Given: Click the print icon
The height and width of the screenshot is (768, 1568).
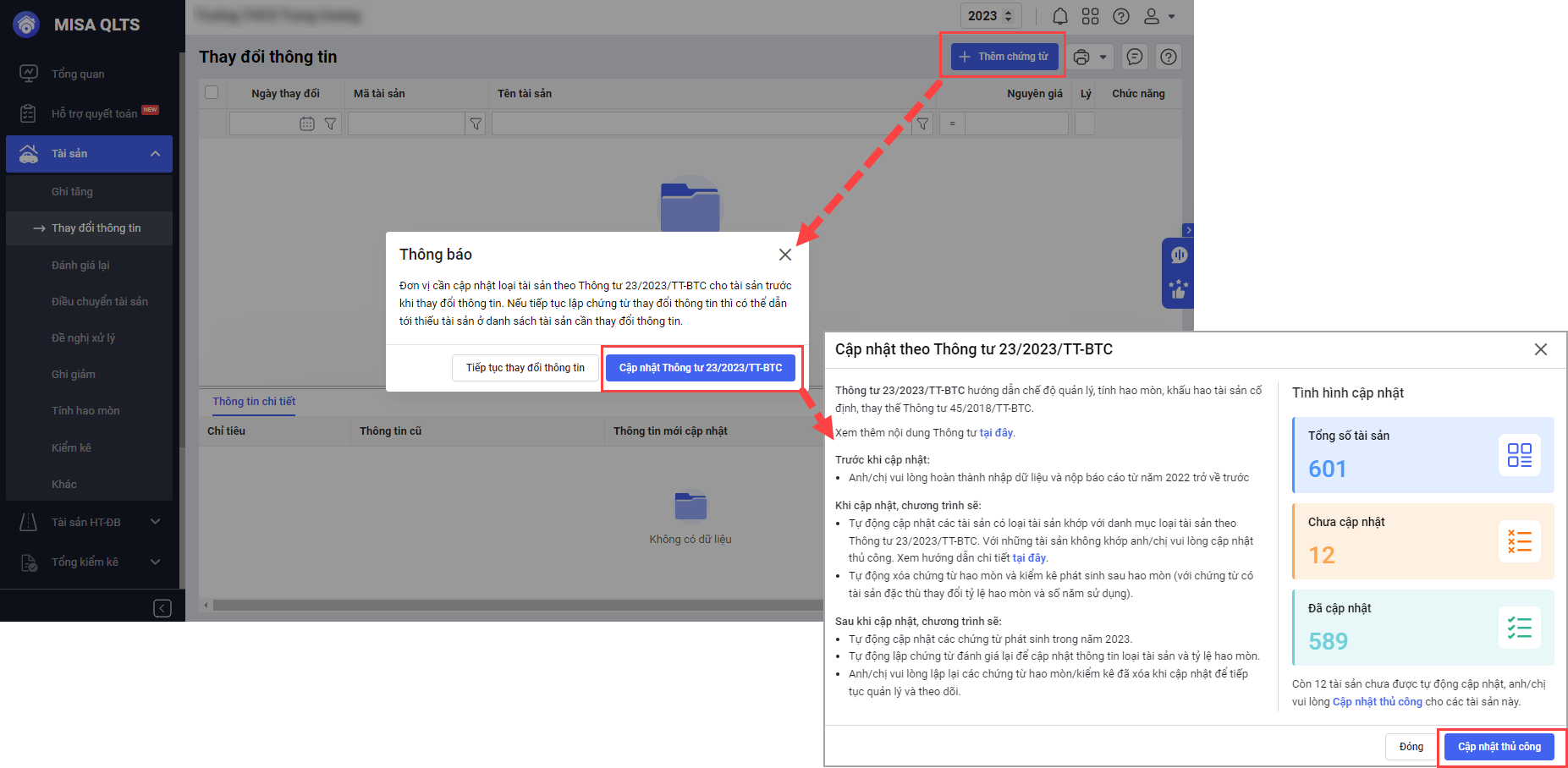Looking at the screenshot, I should tap(1081, 58).
